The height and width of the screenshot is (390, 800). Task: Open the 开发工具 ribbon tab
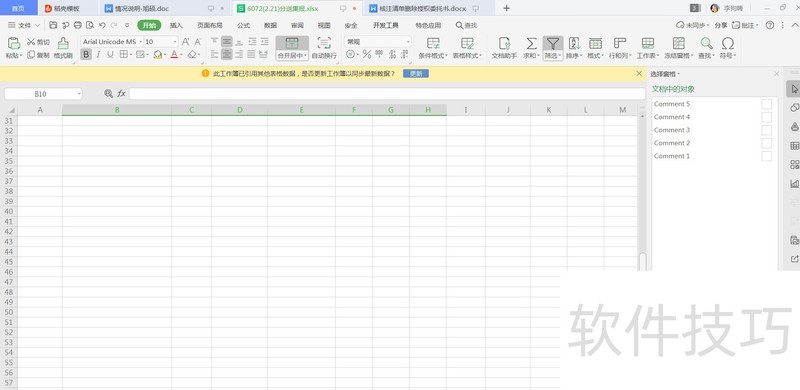(x=386, y=25)
